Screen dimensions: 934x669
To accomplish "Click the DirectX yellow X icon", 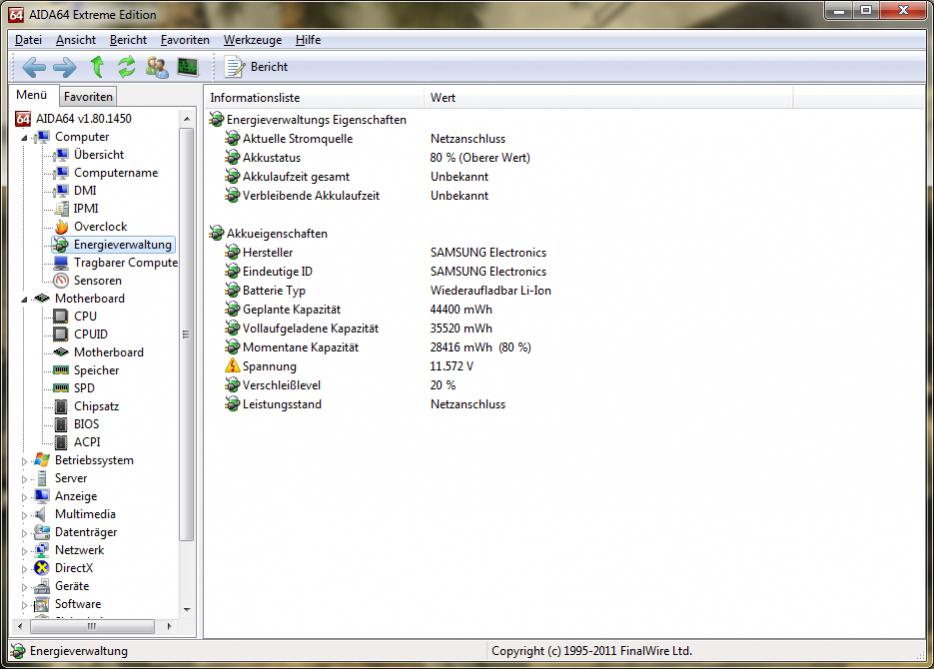I will tap(42, 568).
